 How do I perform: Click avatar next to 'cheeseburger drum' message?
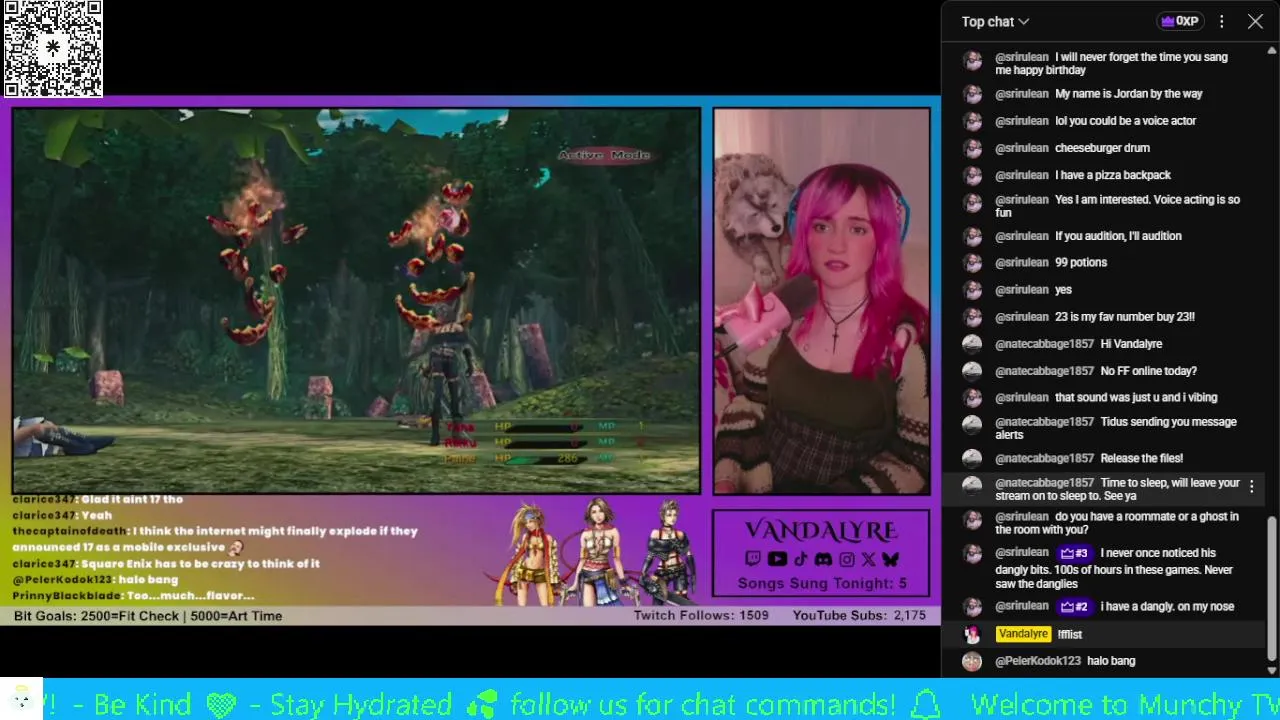point(972,148)
